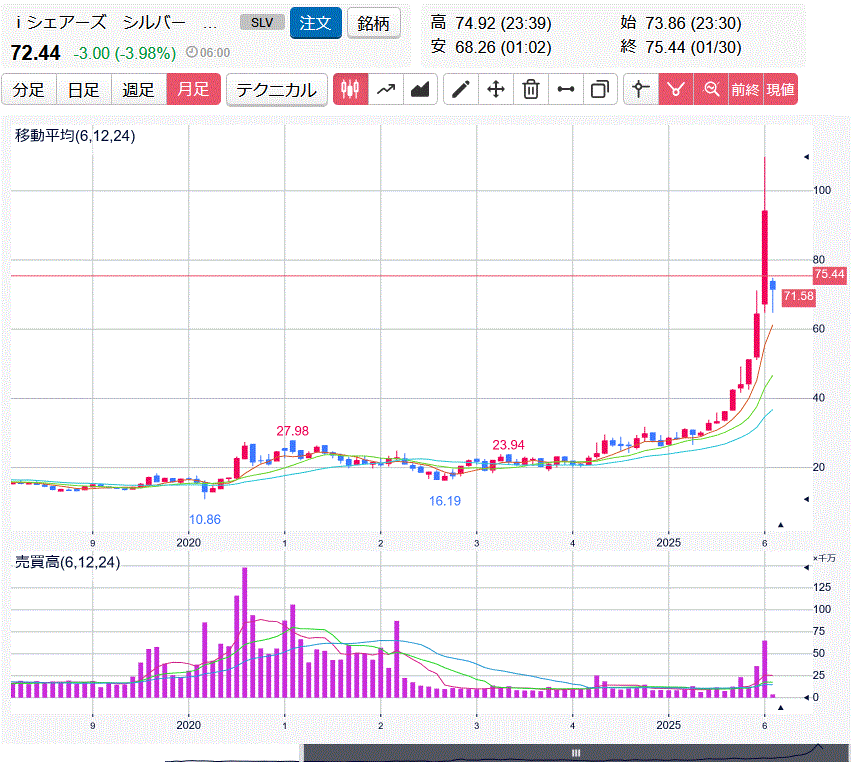The width and height of the screenshot is (852, 764).
Task: Select the candlestick chart type icon
Action: [349, 90]
